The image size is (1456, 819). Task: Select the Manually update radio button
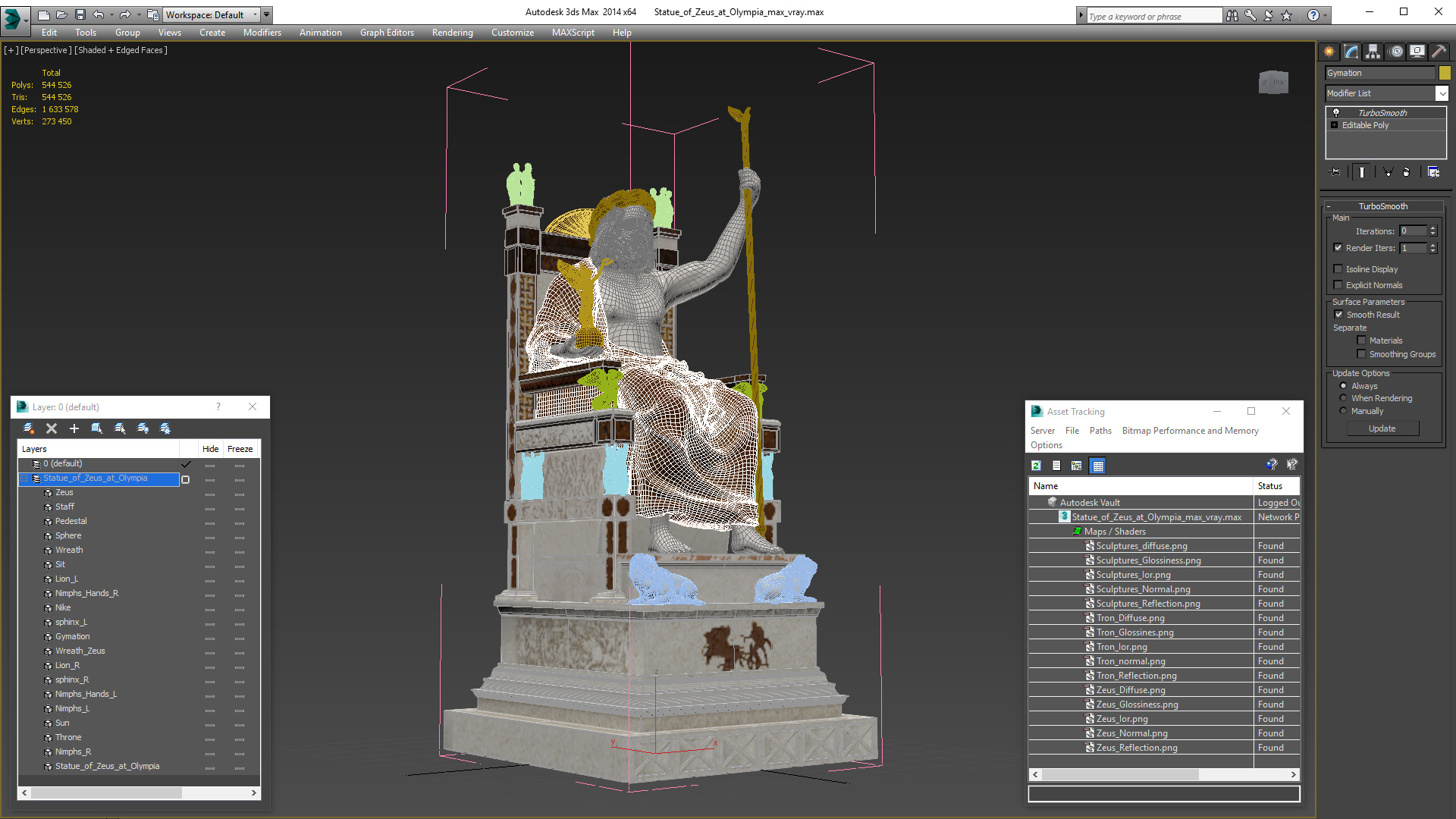tap(1343, 411)
